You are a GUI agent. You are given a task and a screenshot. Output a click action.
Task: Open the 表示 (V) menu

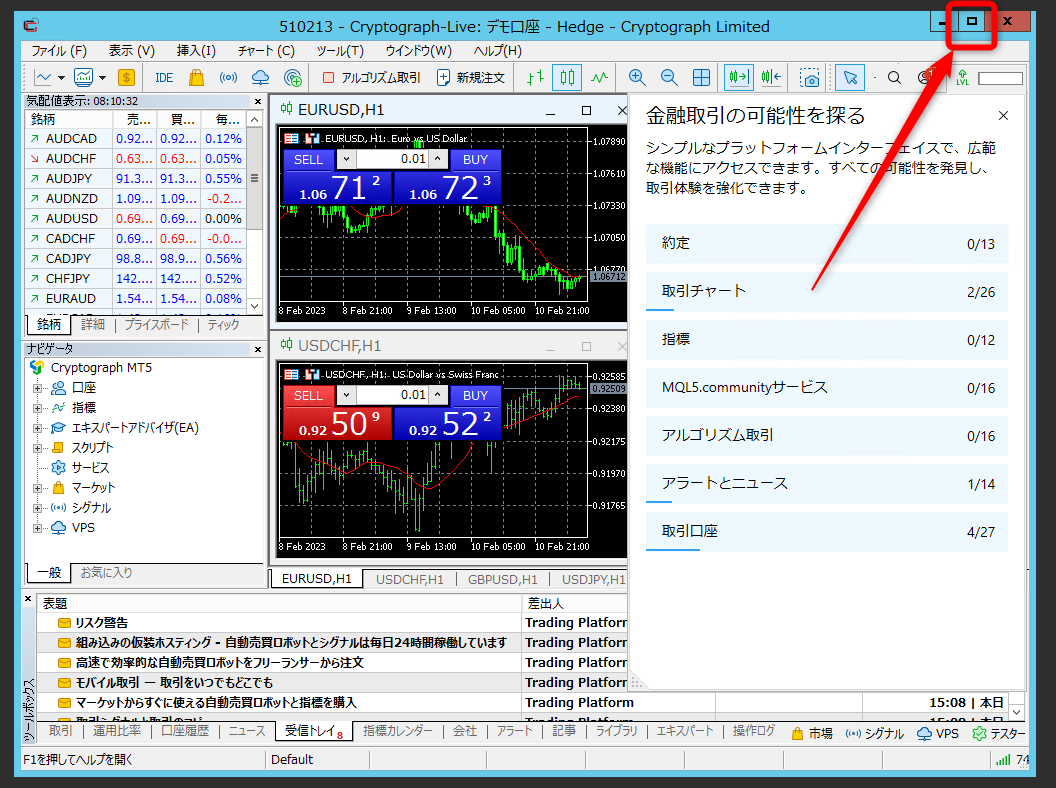(x=132, y=51)
